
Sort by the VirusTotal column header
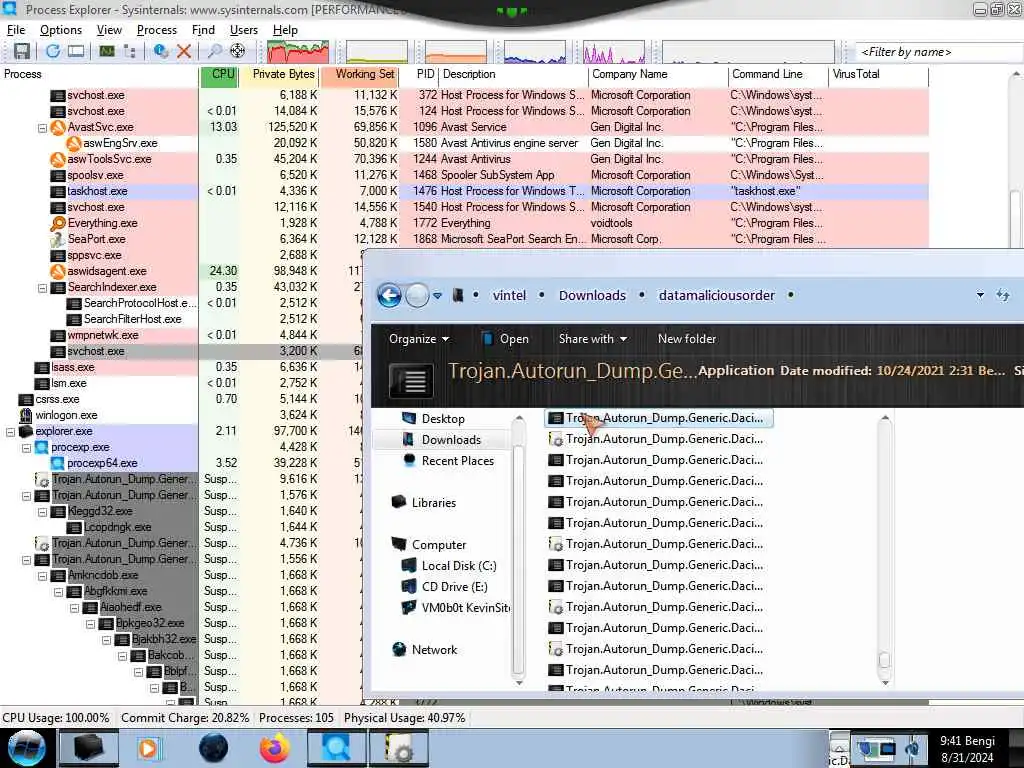click(x=877, y=74)
